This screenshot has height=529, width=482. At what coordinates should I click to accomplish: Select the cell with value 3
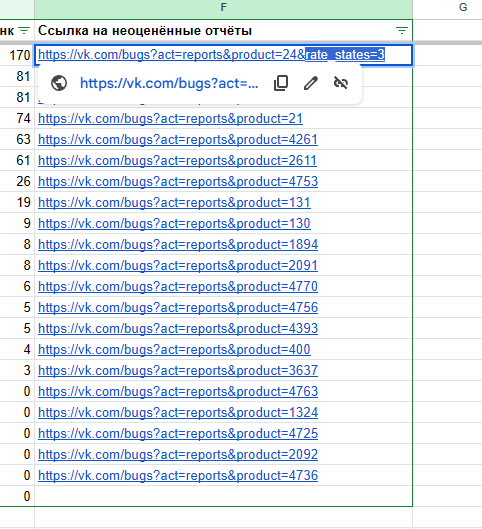pyautogui.click(x=17, y=370)
